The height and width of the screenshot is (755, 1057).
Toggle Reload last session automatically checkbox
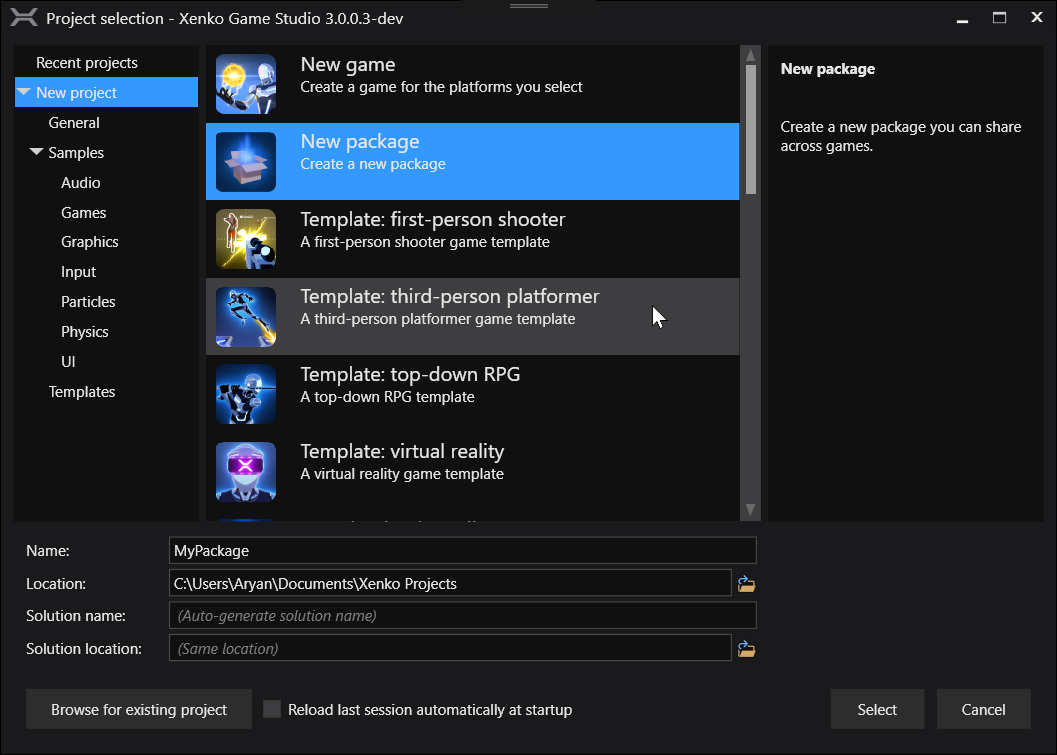pos(272,709)
